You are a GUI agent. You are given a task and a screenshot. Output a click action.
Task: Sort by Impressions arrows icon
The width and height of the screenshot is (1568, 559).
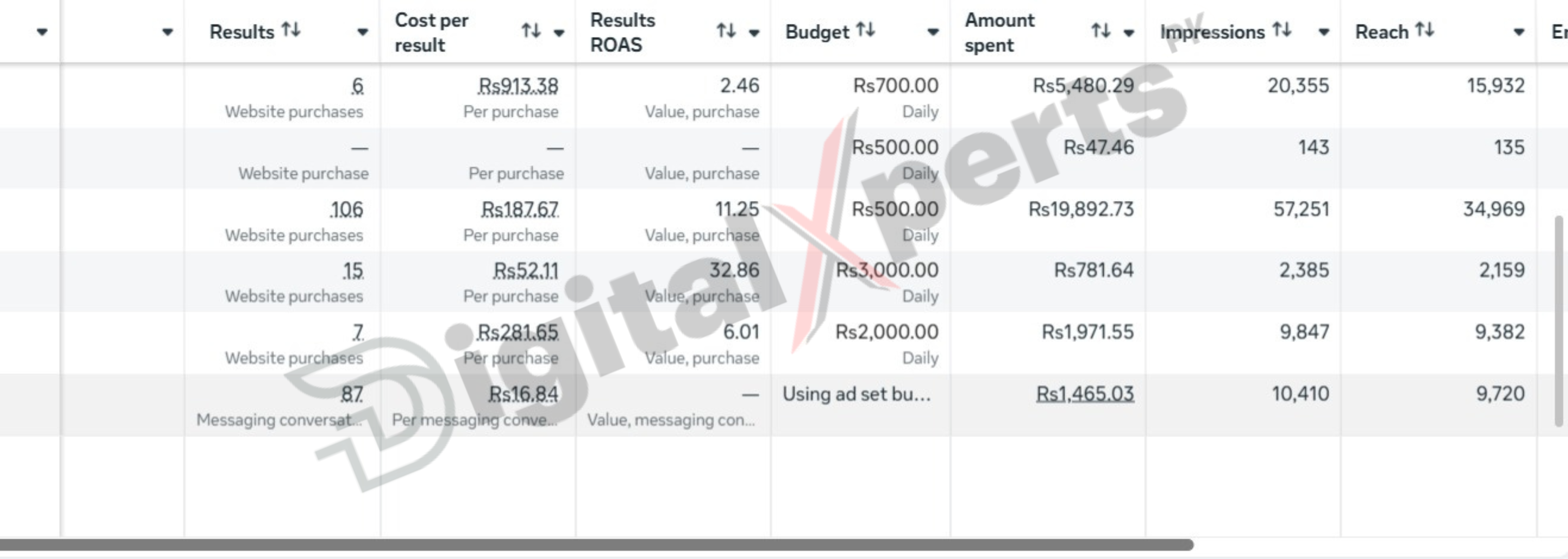point(1282,30)
